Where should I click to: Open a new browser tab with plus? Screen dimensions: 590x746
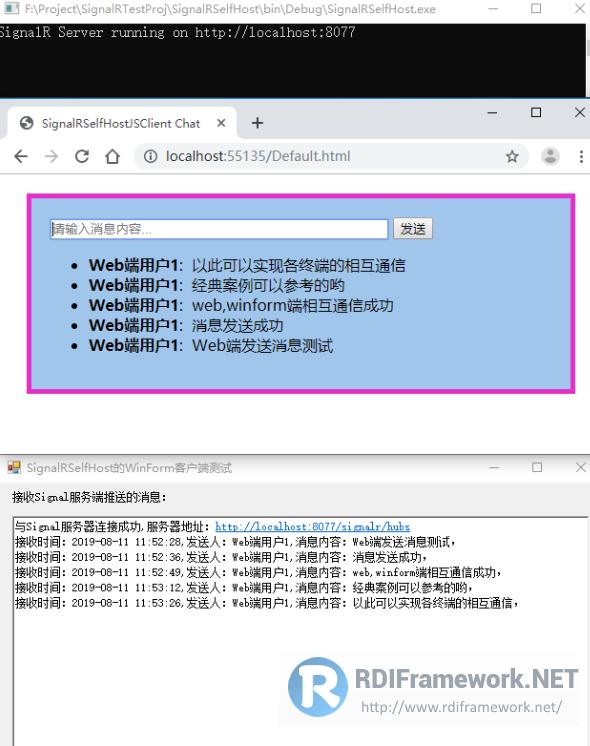pyautogui.click(x=257, y=123)
